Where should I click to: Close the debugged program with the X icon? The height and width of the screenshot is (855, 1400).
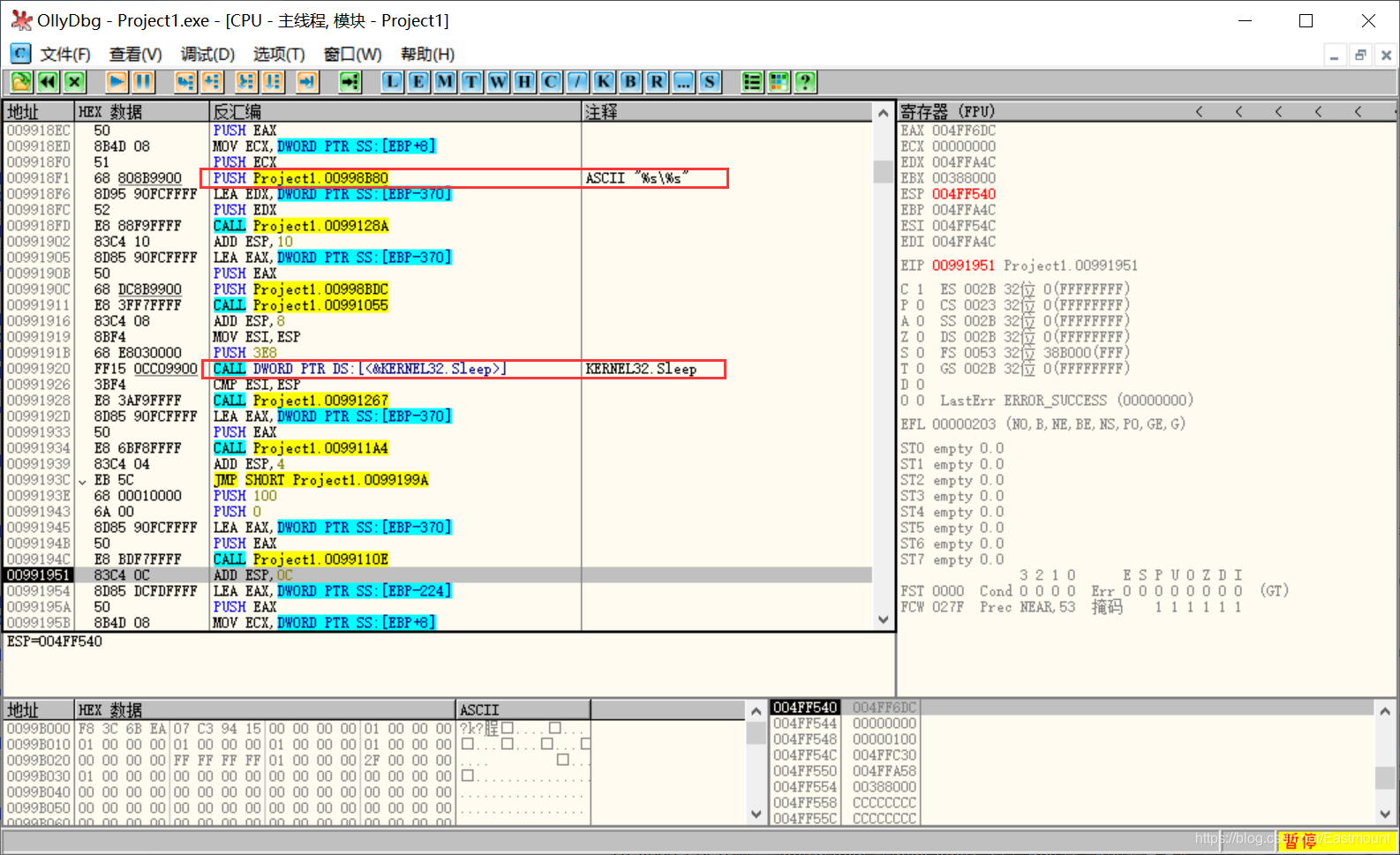click(x=75, y=82)
